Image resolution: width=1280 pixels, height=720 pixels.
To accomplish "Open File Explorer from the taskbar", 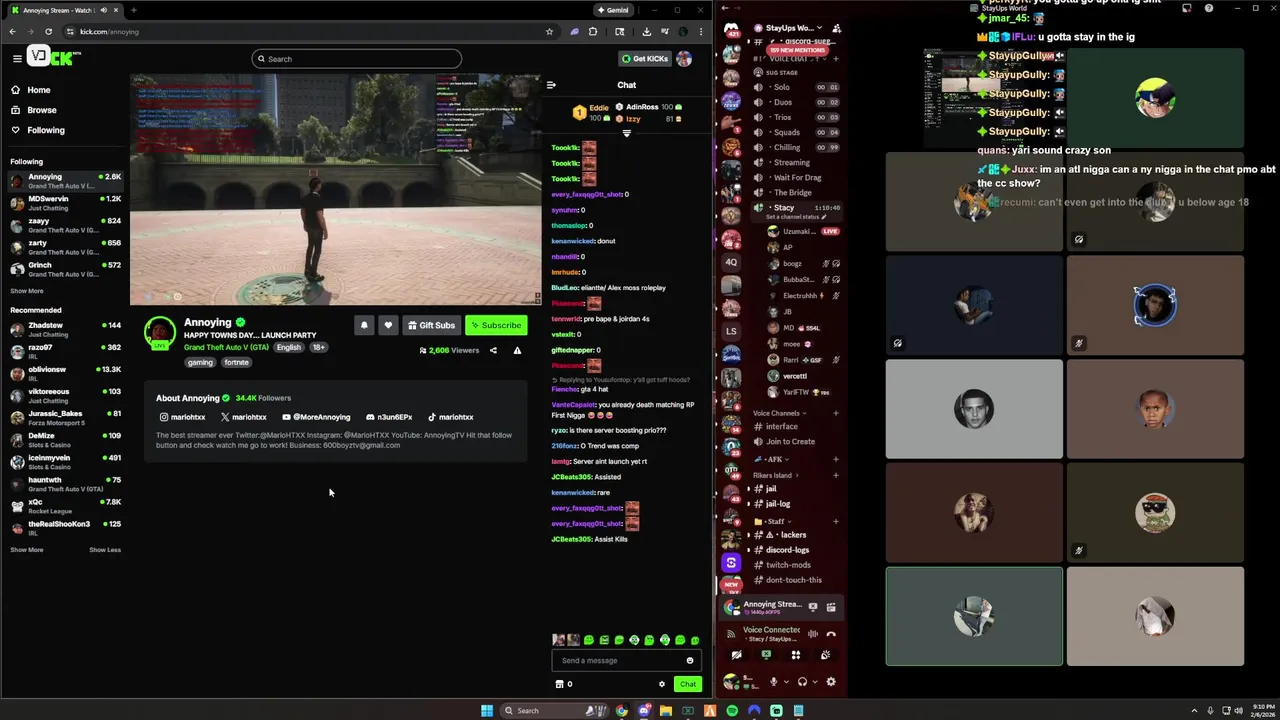I will (x=666, y=711).
